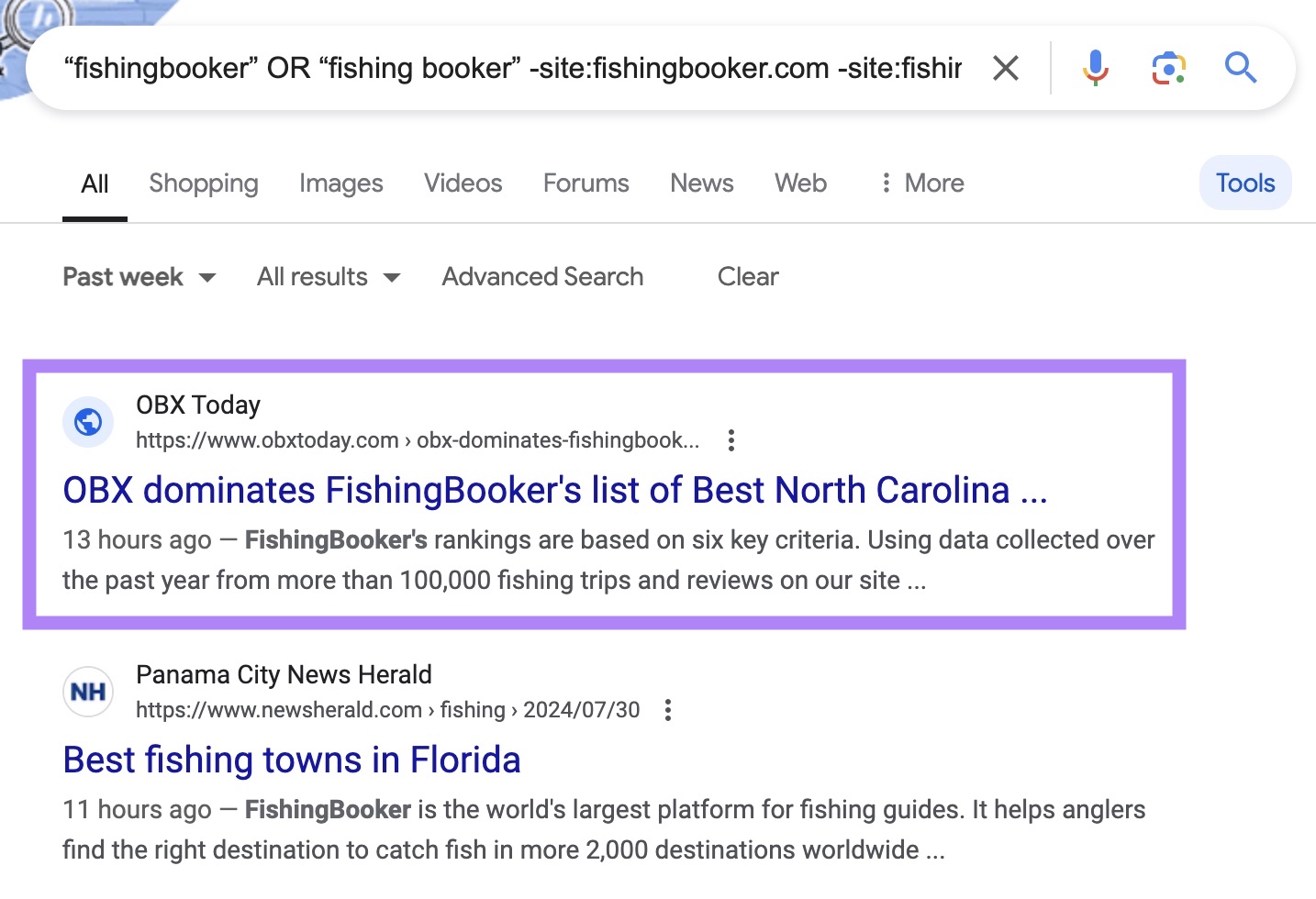Select the News search category
The height and width of the screenshot is (899, 1316).
click(x=701, y=183)
